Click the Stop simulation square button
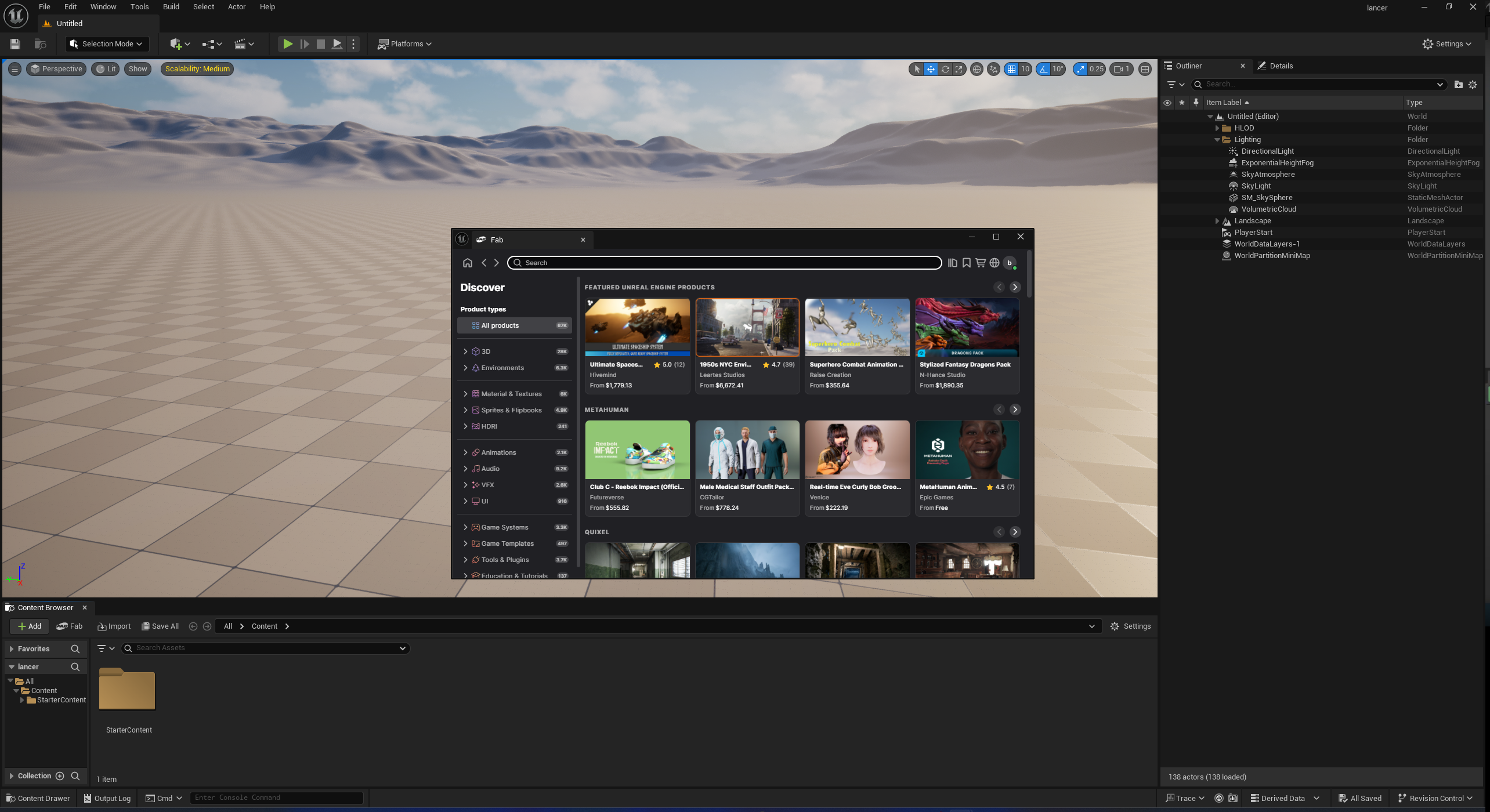The width and height of the screenshot is (1490, 812). pos(320,44)
